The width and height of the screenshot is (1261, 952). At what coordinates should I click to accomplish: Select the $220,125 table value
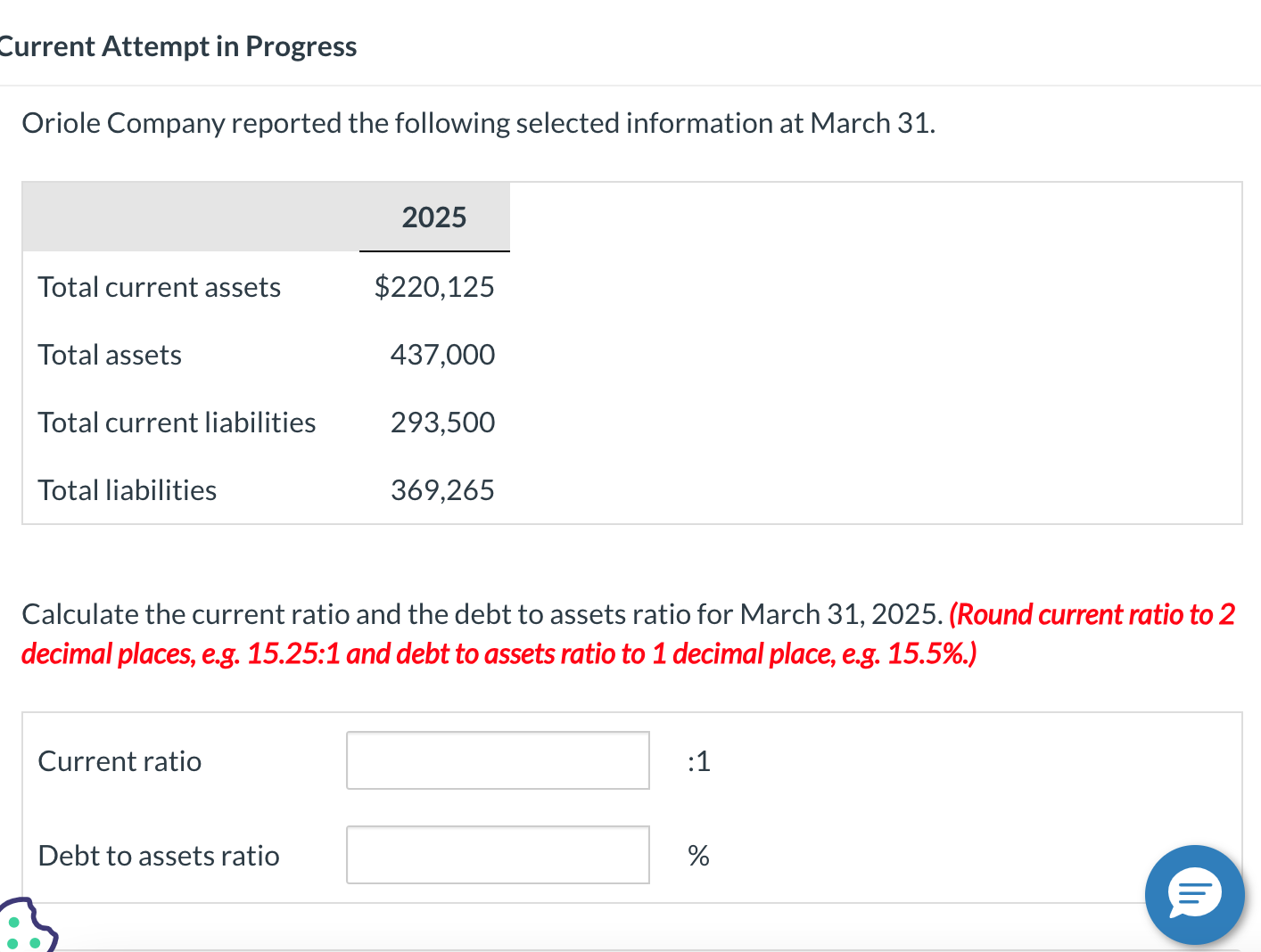434,287
